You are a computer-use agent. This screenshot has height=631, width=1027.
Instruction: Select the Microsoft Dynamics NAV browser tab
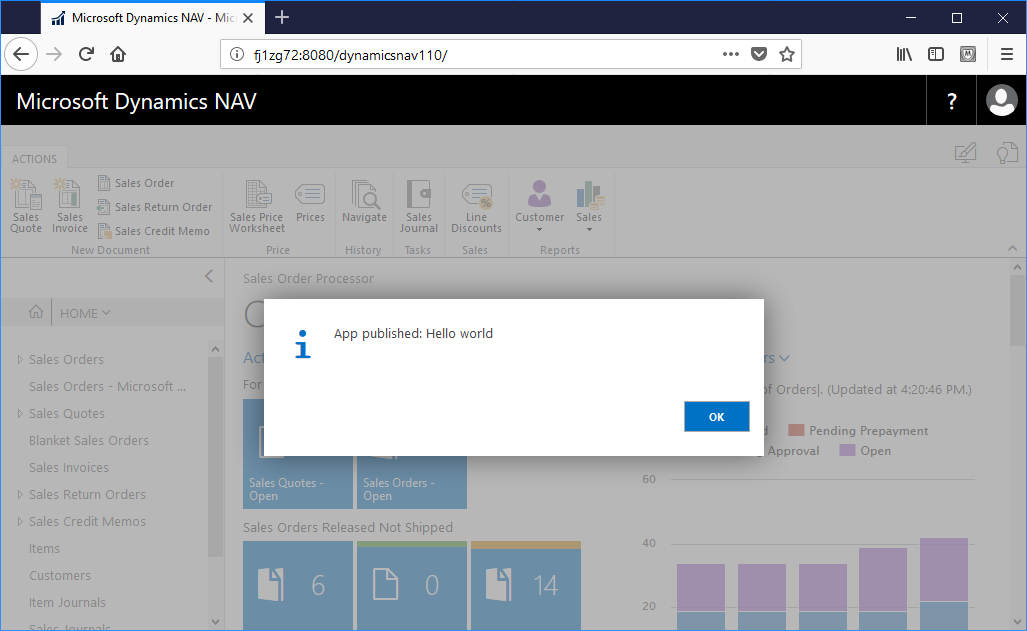pyautogui.click(x=153, y=18)
